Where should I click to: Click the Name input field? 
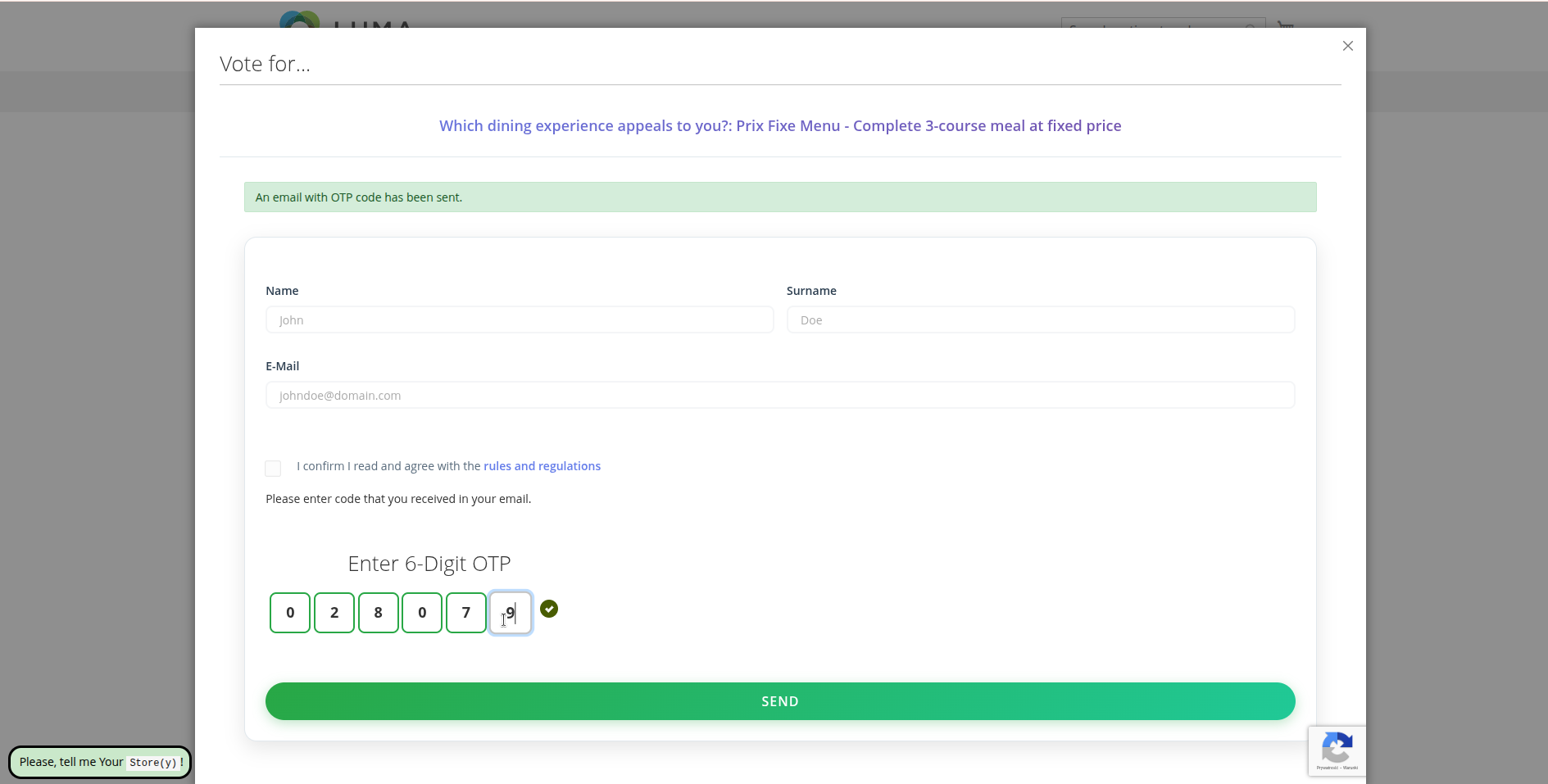pyautogui.click(x=519, y=319)
